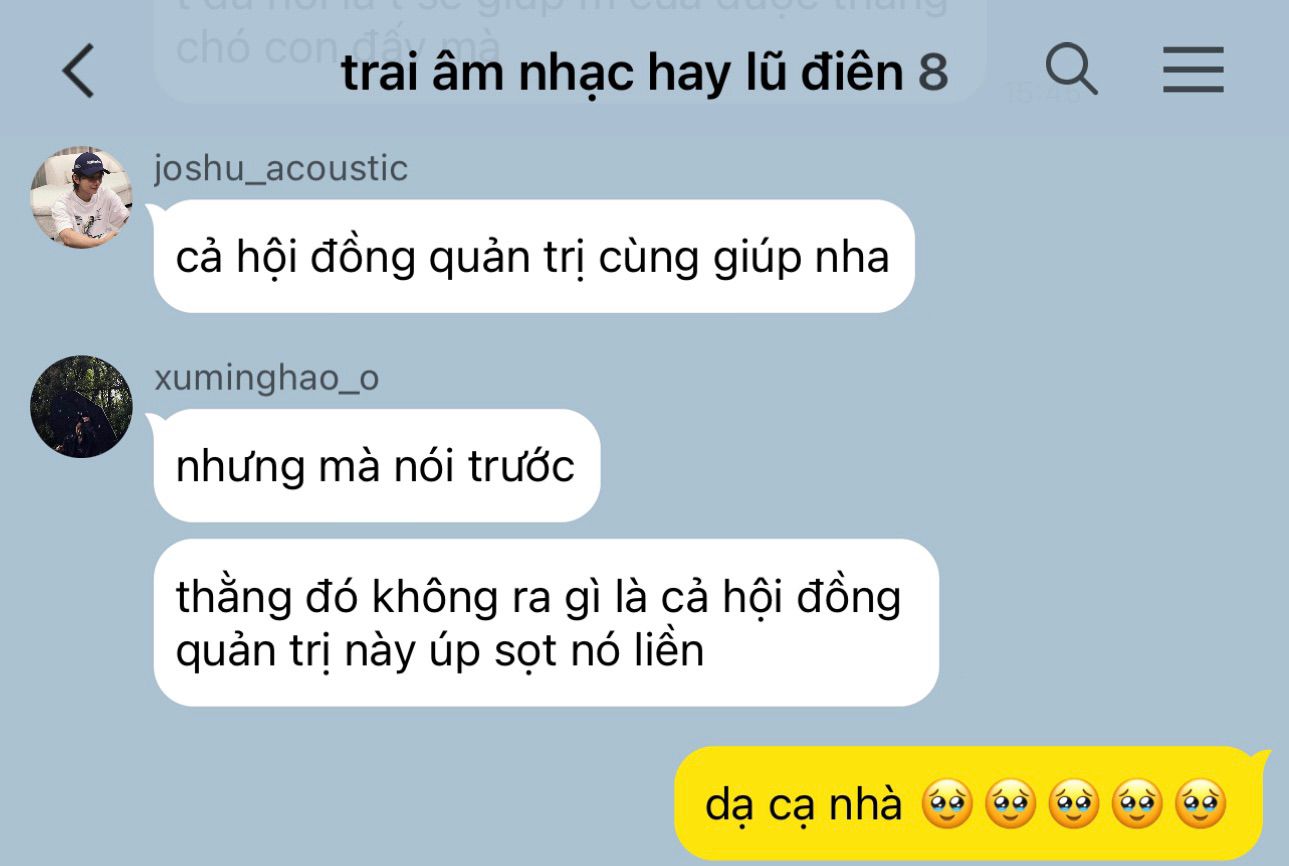This screenshot has height=866, width=1289.
Task: Tap the middle third teary emoji
Action: pyautogui.click(x=1071, y=806)
